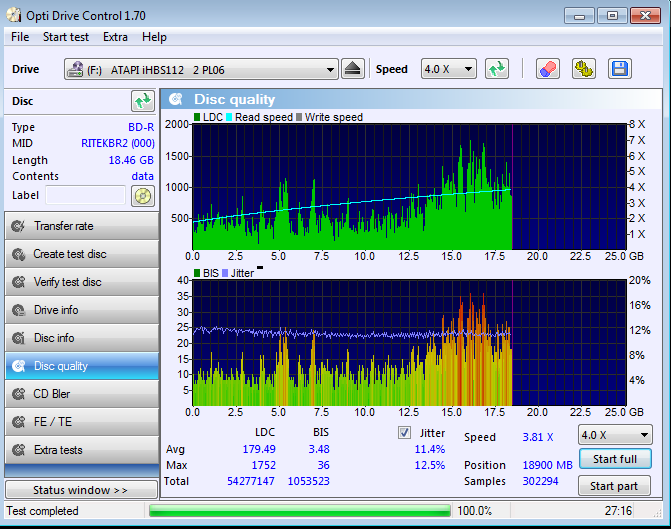Click the BIS jitter graph area
This screenshot has width=672, height=529.
(409, 343)
